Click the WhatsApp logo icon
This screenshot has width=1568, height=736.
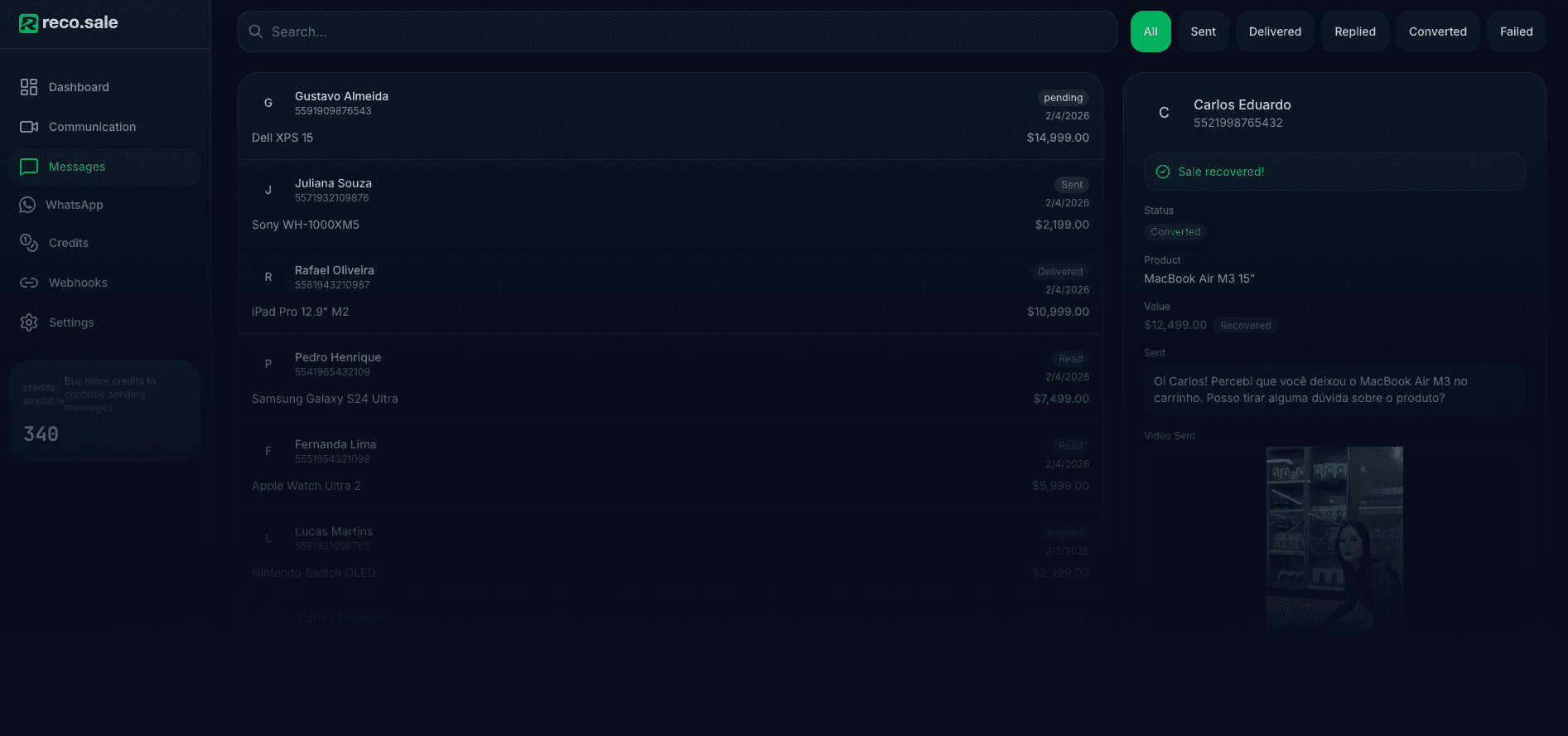[27, 205]
